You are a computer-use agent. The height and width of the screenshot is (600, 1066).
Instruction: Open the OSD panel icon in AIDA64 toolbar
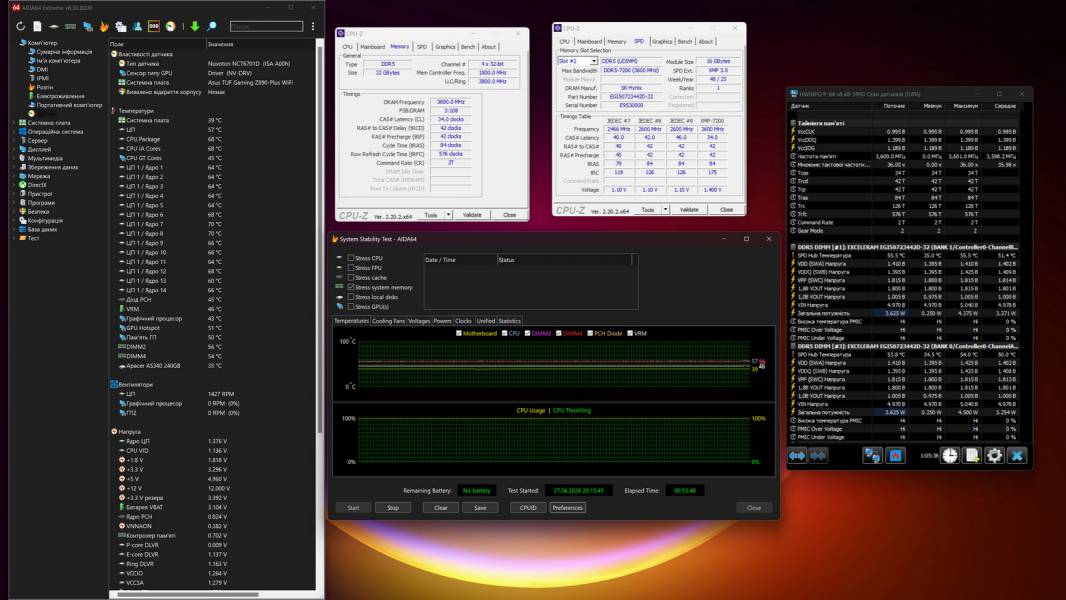pos(154,26)
